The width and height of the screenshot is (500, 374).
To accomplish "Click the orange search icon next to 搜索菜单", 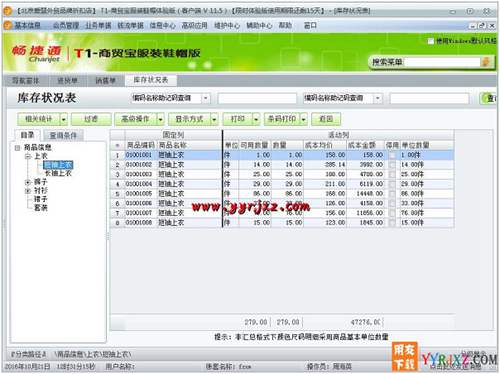I will 486,62.
